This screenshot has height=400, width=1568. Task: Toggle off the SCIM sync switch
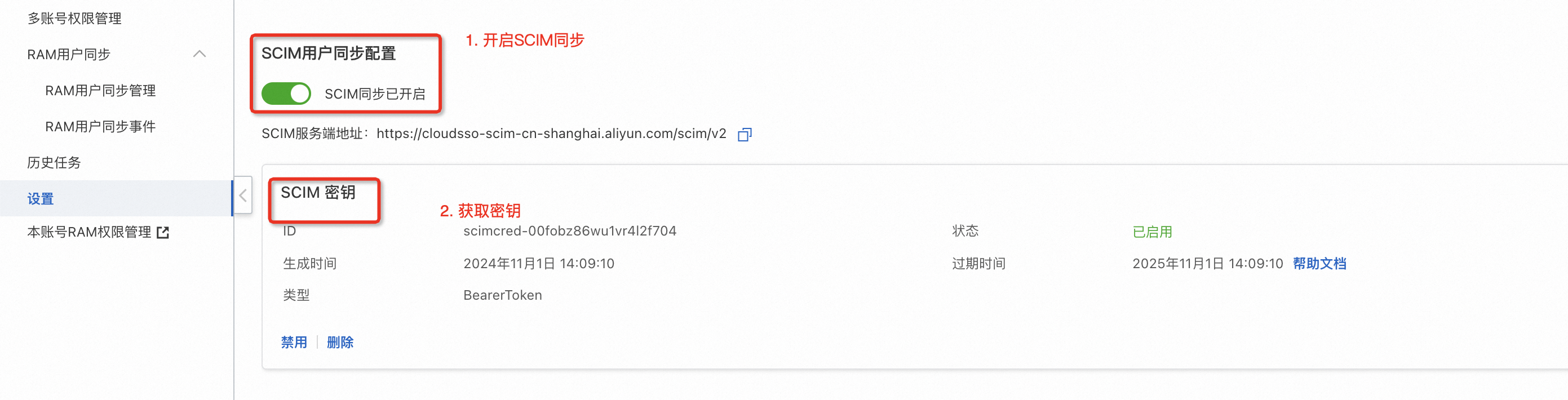[x=286, y=94]
